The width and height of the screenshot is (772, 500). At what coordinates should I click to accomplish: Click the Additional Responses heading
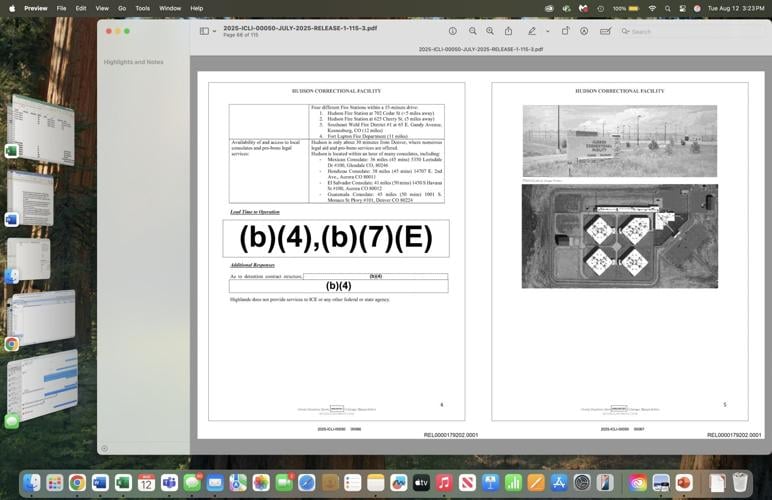click(253, 265)
